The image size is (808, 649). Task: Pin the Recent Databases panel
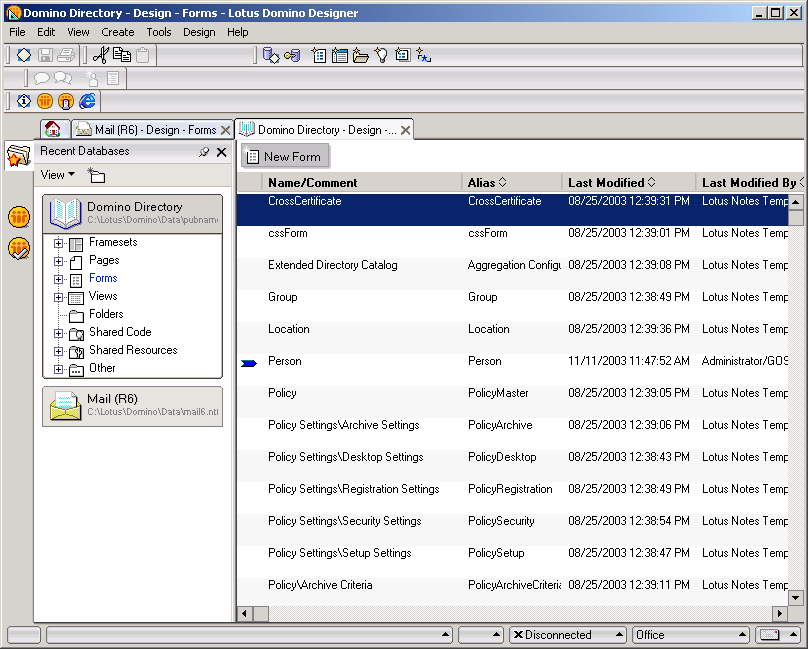pyautogui.click(x=204, y=152)
